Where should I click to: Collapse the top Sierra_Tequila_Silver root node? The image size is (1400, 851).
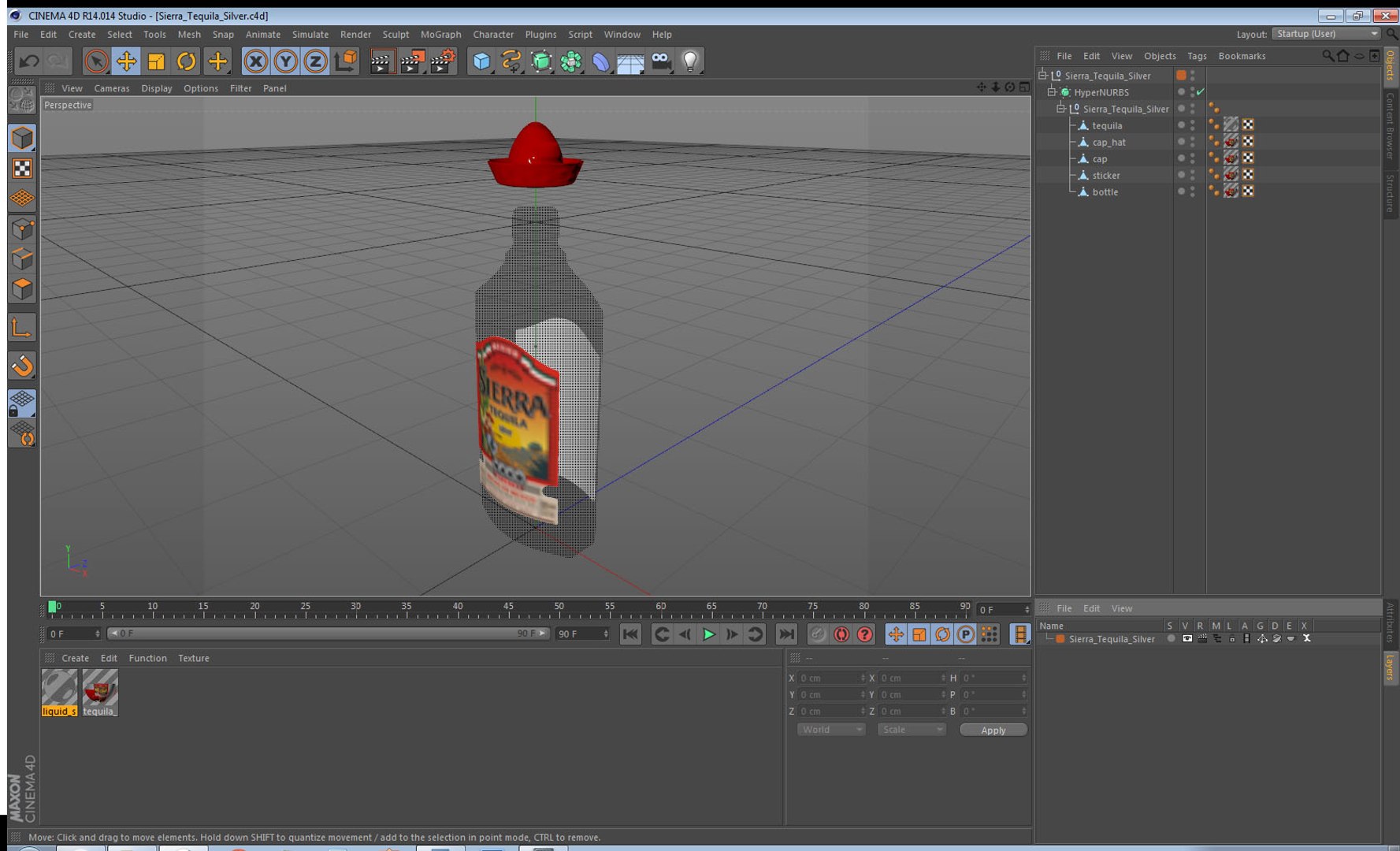tap(1042, 76)
